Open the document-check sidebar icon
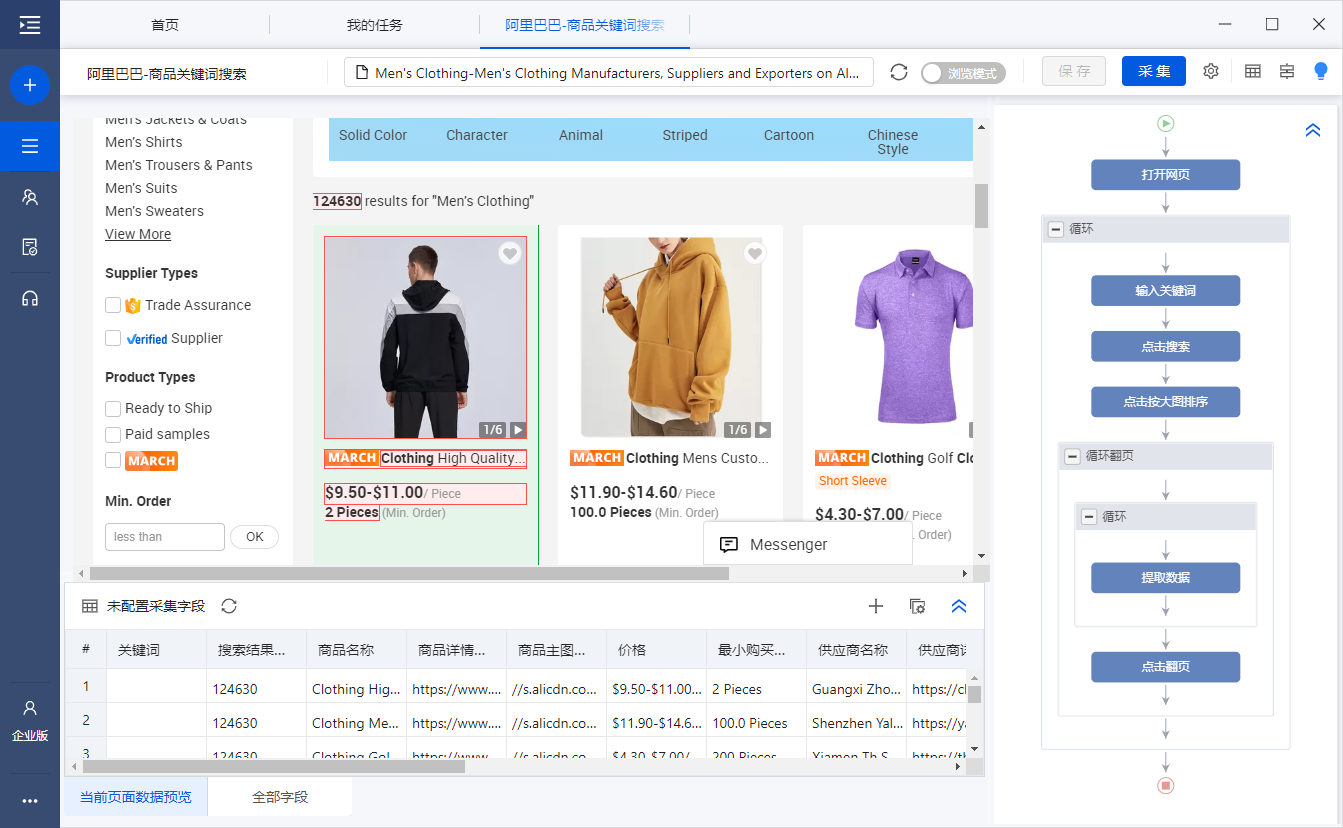Screen dimensions: 1343x828 (x=30, y=247)
